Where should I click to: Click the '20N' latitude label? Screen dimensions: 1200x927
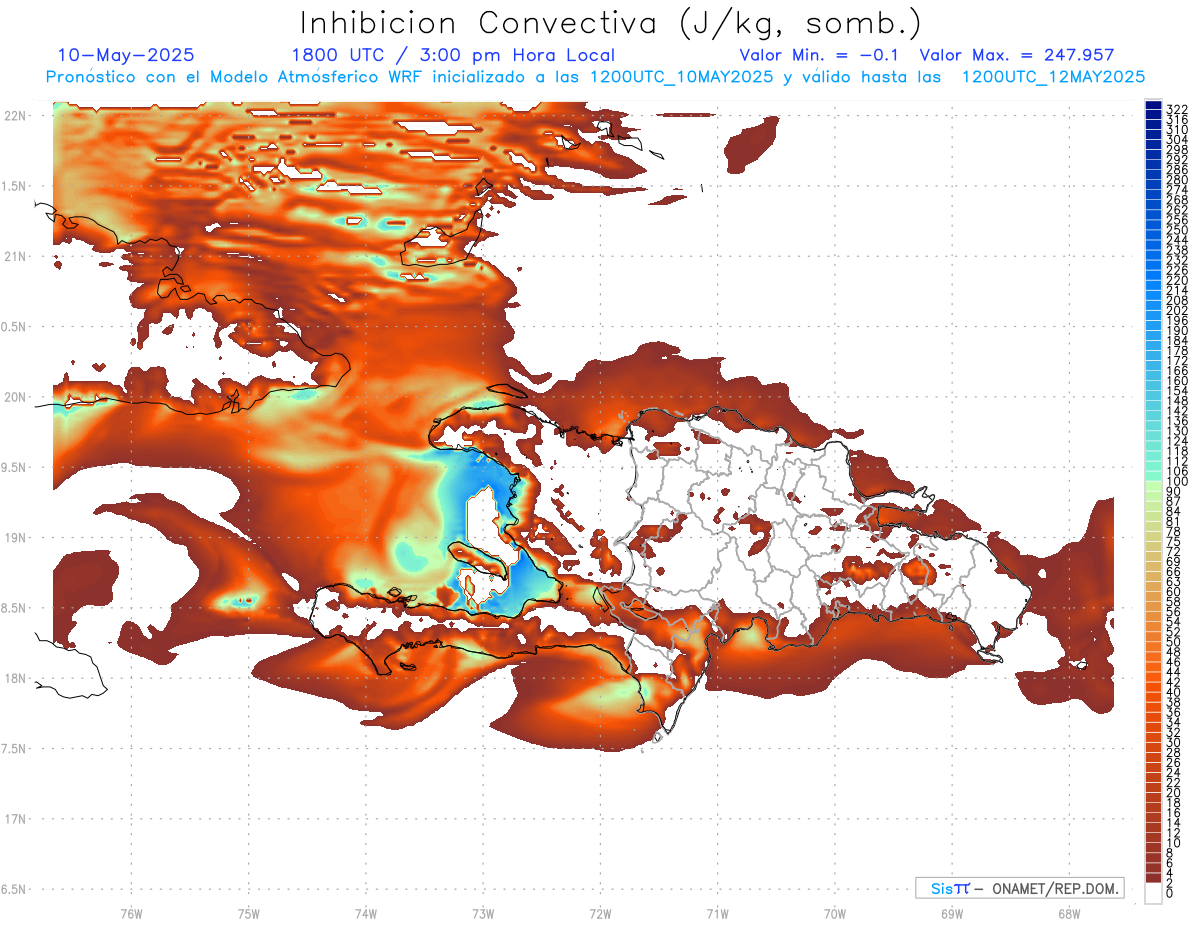pyautogui.click(x=14, y=397)
